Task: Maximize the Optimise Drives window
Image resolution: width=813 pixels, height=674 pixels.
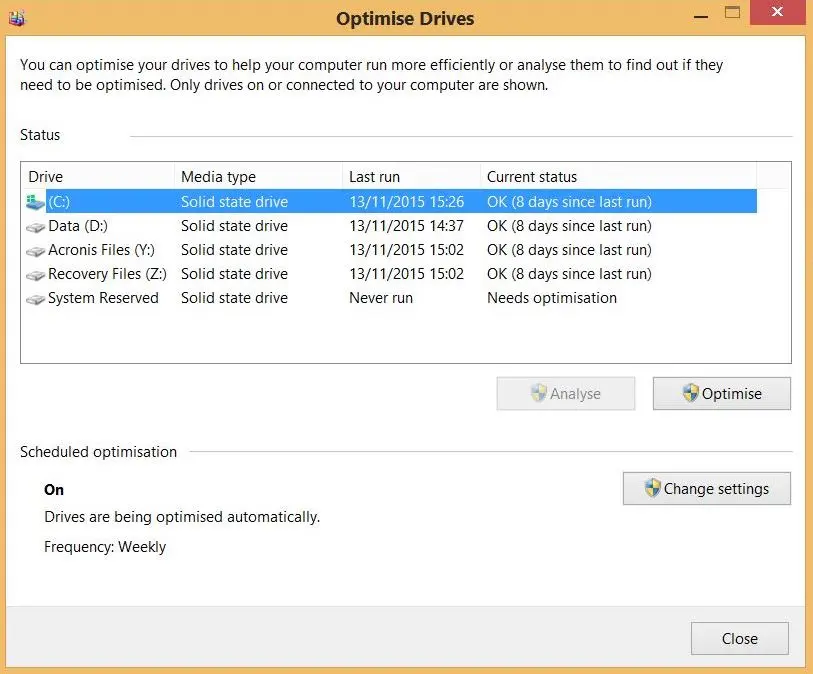Action: pos(733,13)
